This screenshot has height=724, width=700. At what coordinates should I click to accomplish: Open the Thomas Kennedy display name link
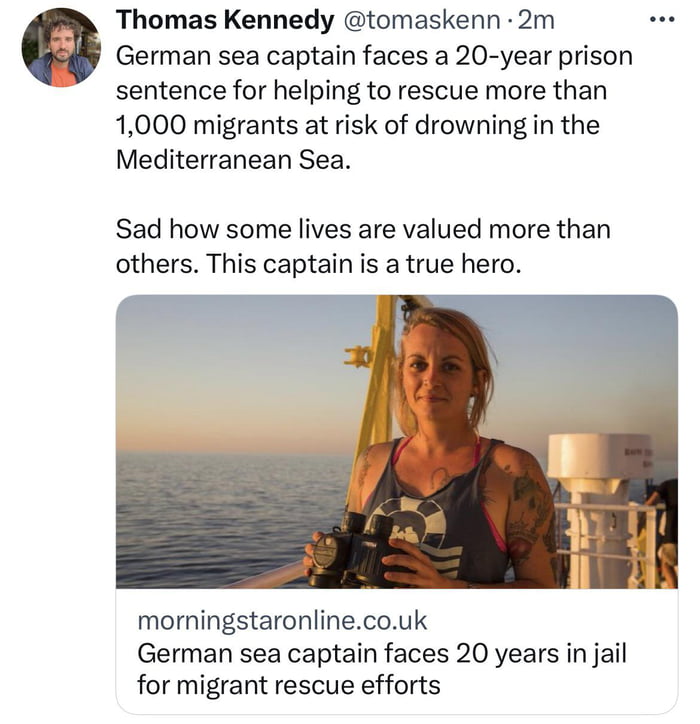coord(225,20)
